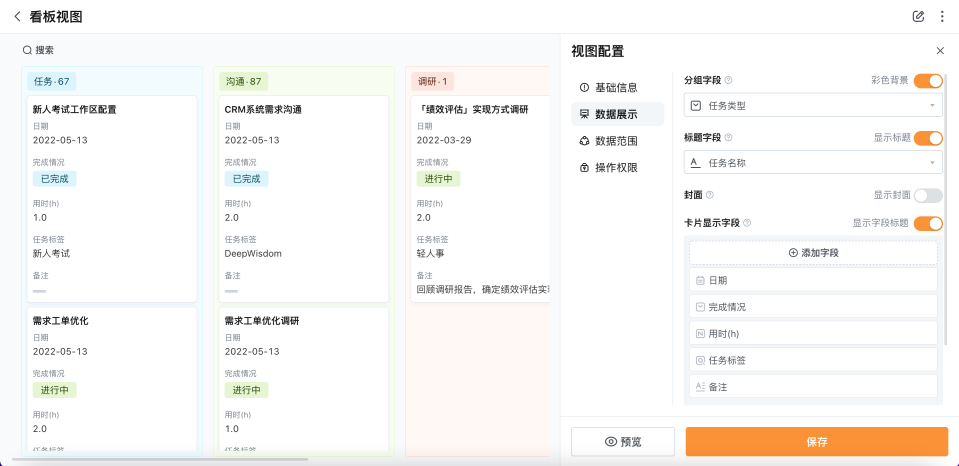This screenshot has width=959, height=466.
Task: Click 进行中 tag on 绩效评估 card
Action: 439,179
